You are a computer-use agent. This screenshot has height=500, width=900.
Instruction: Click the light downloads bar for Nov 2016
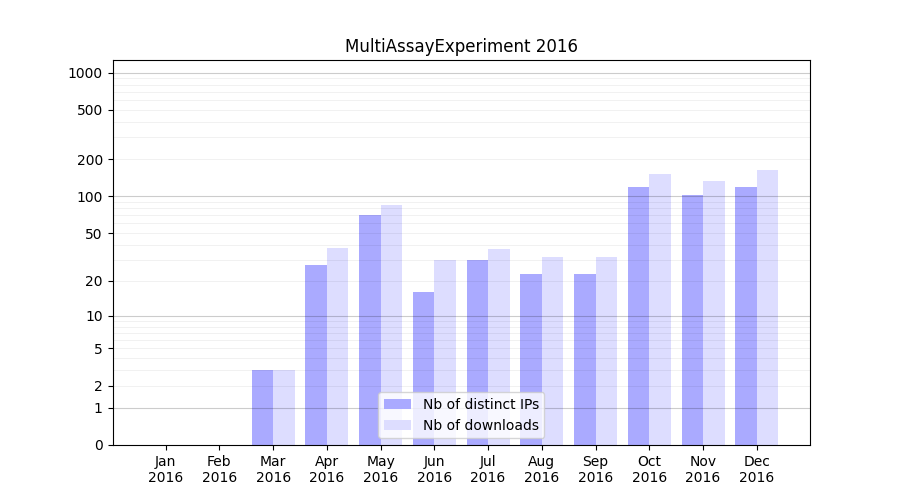pyautogui.click(x=714, y=313)
